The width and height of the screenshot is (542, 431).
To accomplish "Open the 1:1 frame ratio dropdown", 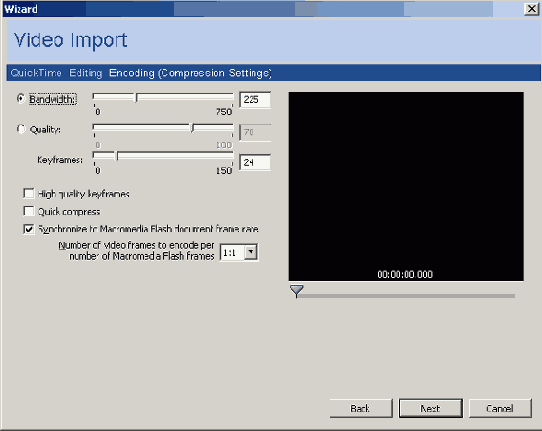I will tap(251, 252).
